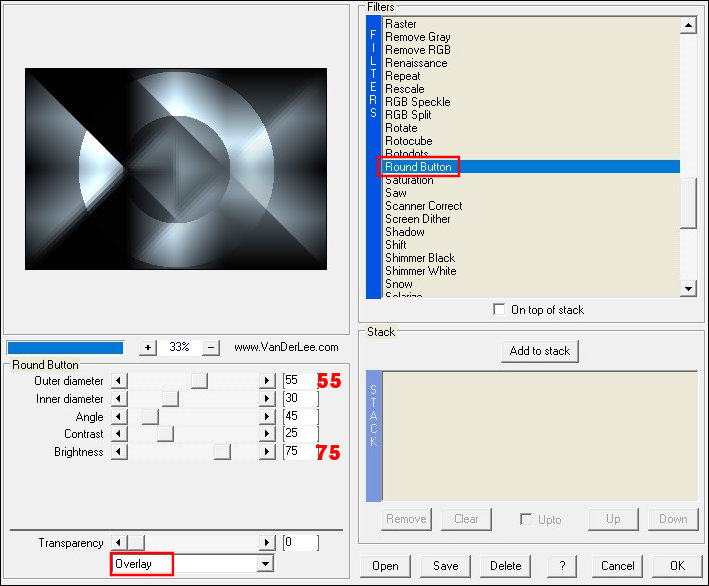
Task: Enable On top of stack checkbox
Action: (x=500, y=310)
